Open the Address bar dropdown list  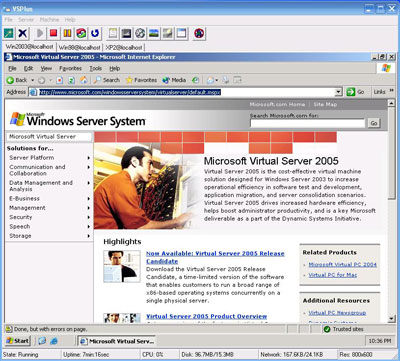click(x=339, y=92)
